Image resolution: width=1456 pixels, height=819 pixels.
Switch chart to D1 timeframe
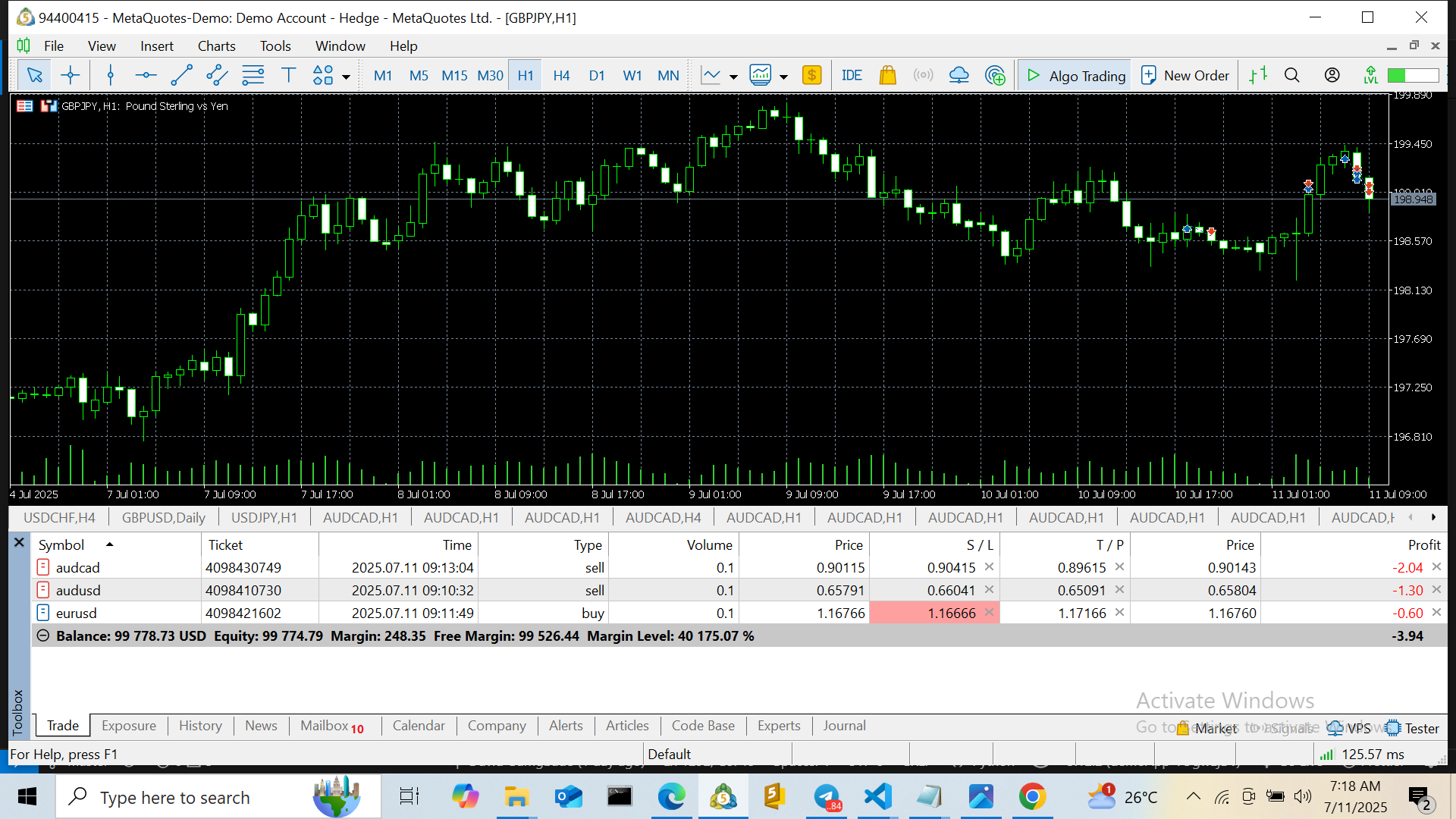597,76
